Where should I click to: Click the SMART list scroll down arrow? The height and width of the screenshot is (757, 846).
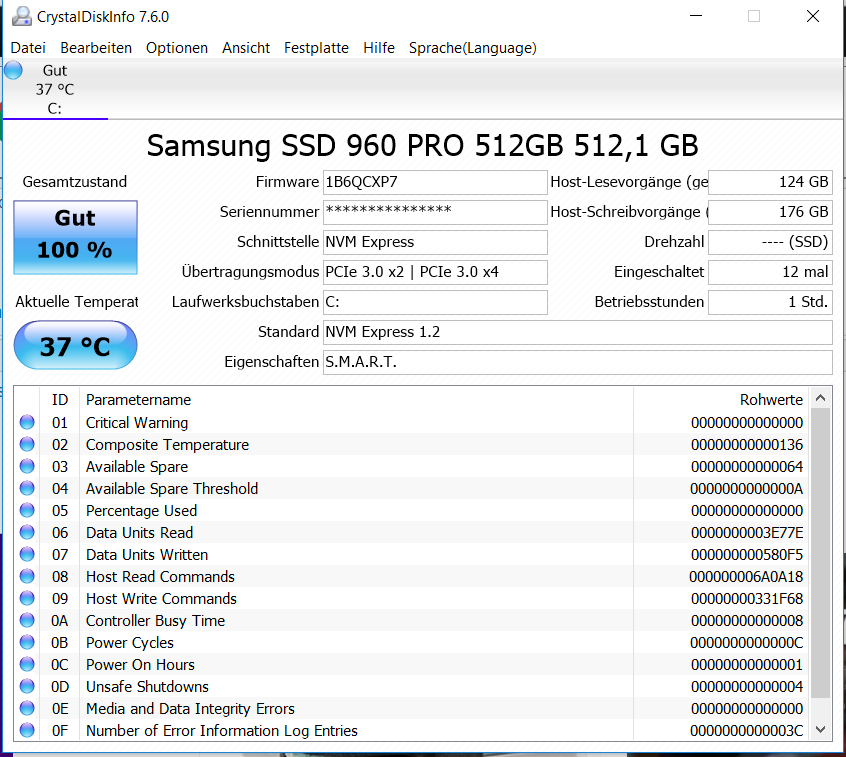click(821, 729)
